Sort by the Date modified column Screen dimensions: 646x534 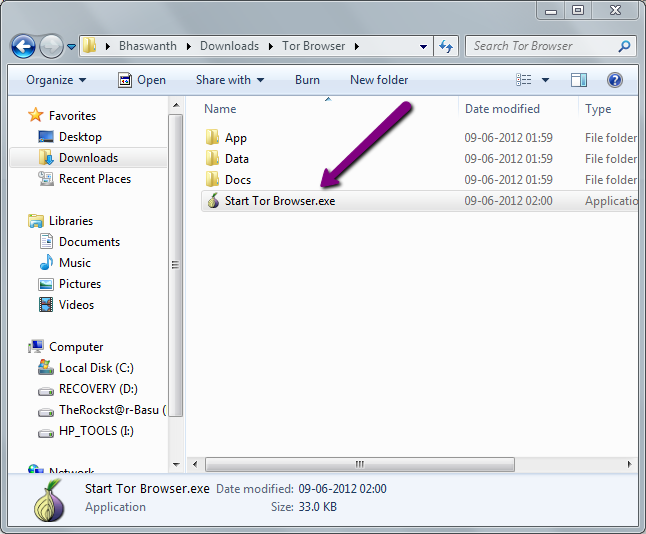502,109
